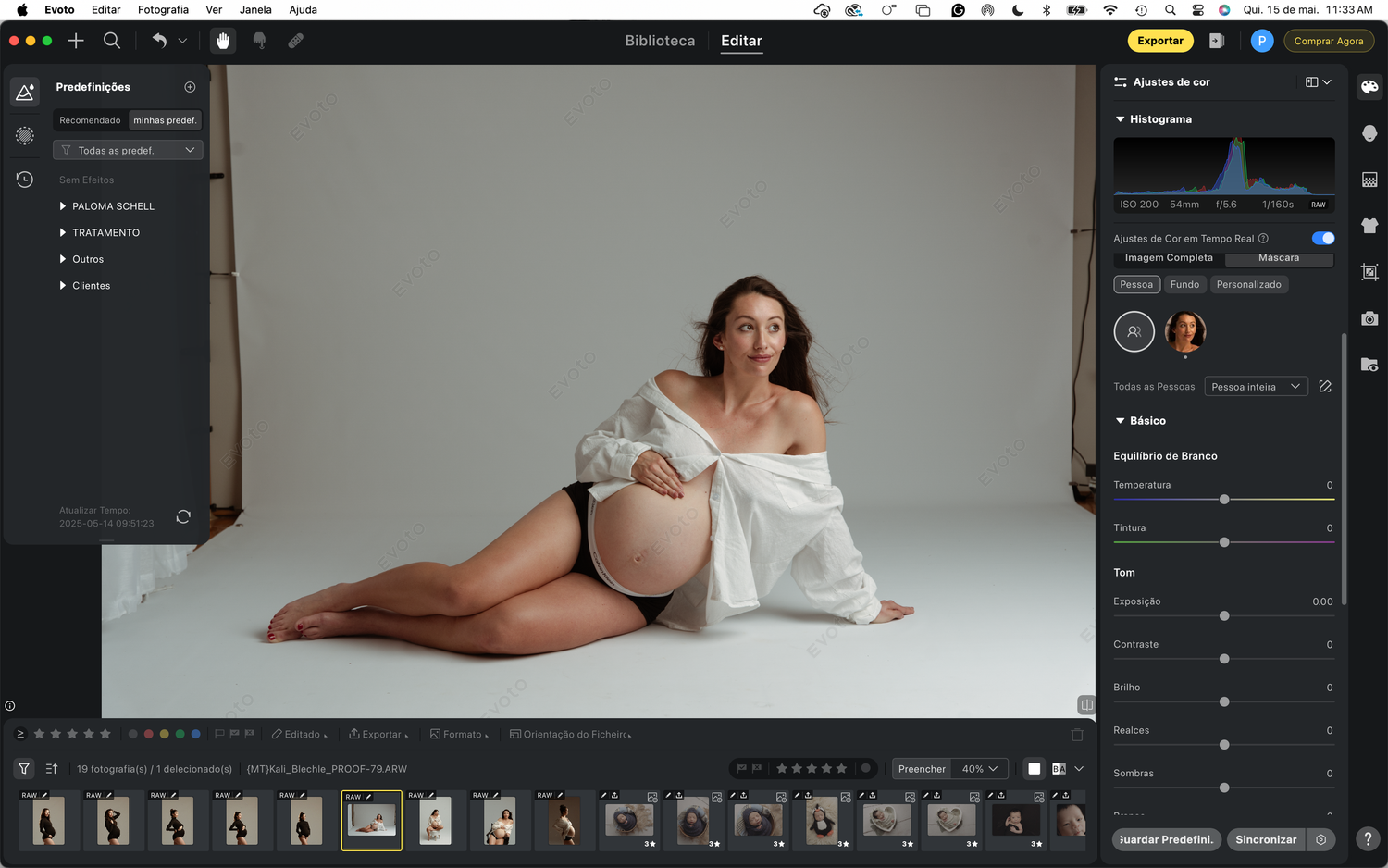1388x868 pixels.
Task: Select the Recomendado presets tab
Action: point(90,120)
